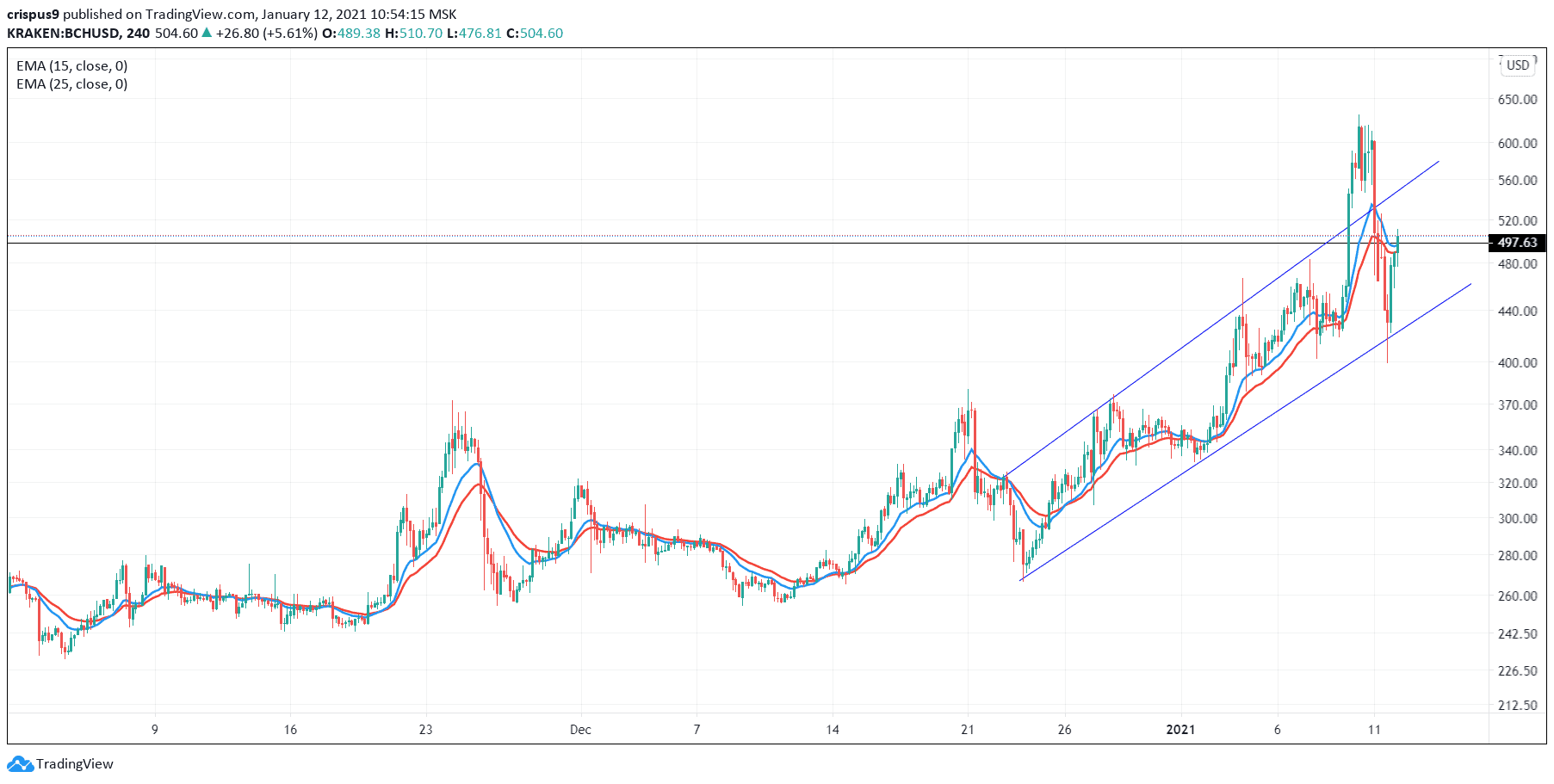Click the +26.80 (+5.61%) change value
This screenshot has width=1554, height=784.
[266, 34]
